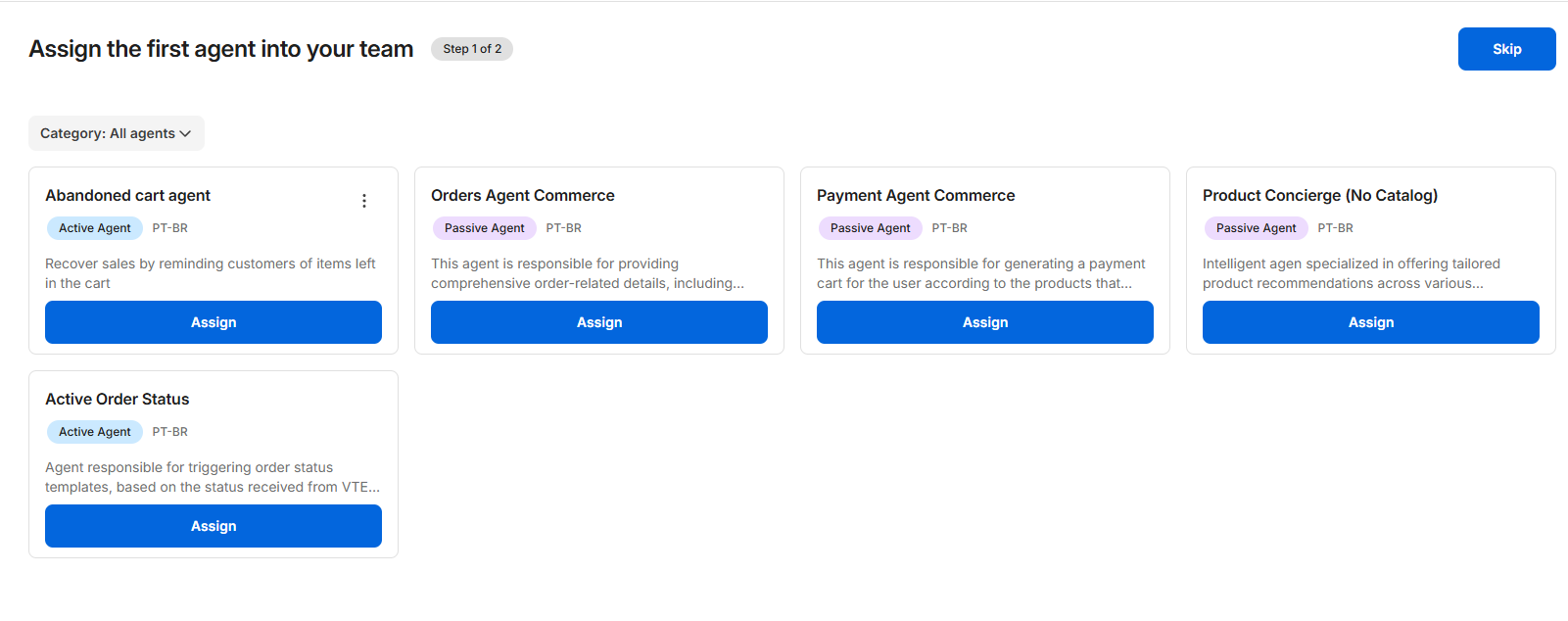Click Active Agent tag on Active Order Status
The width and height of the screenshot is (1568, 621).
(x=94, y=432)
